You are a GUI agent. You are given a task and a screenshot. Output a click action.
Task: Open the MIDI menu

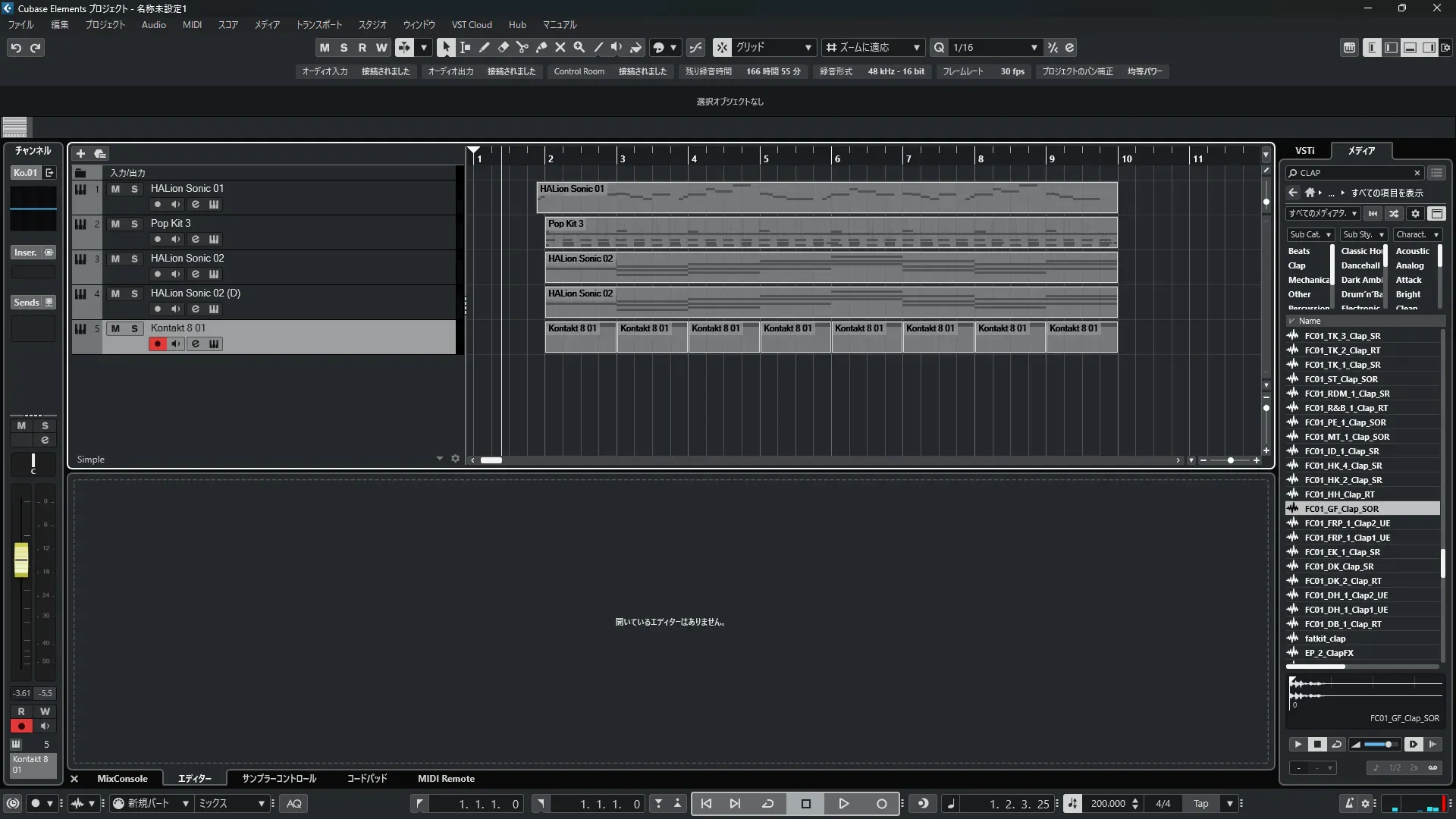[x=192, y=24]
